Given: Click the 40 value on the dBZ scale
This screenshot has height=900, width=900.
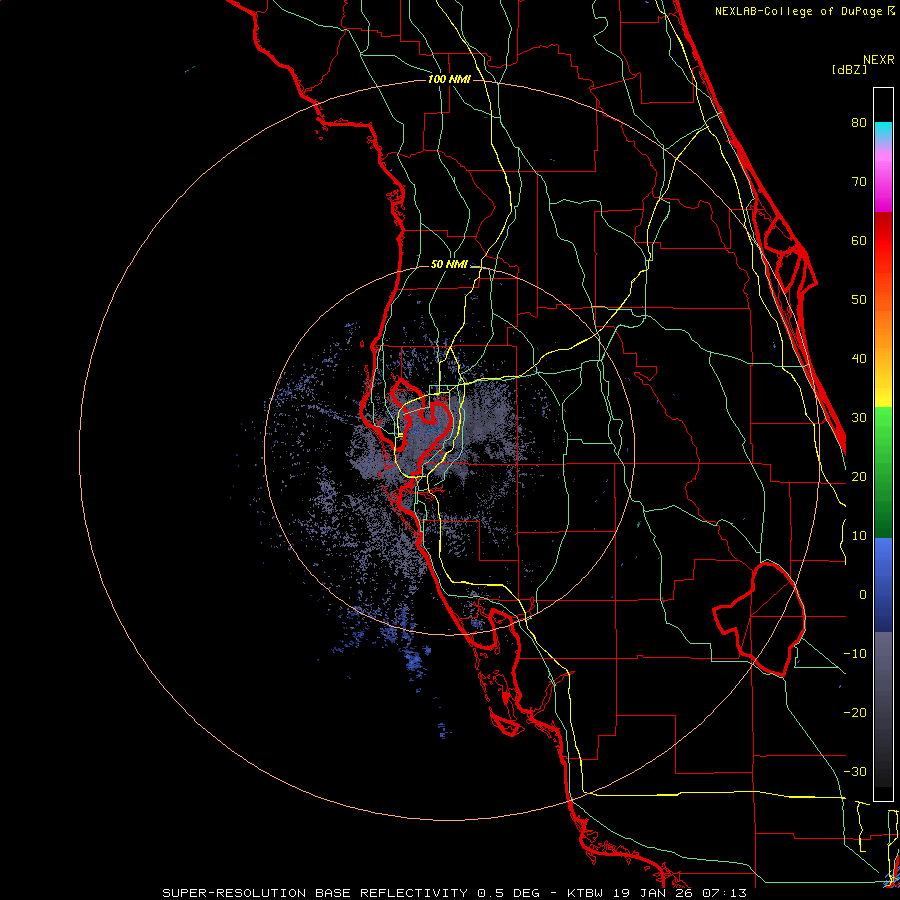Looking at the screenshot, I should pyautogui.click(x=859, y=359).
